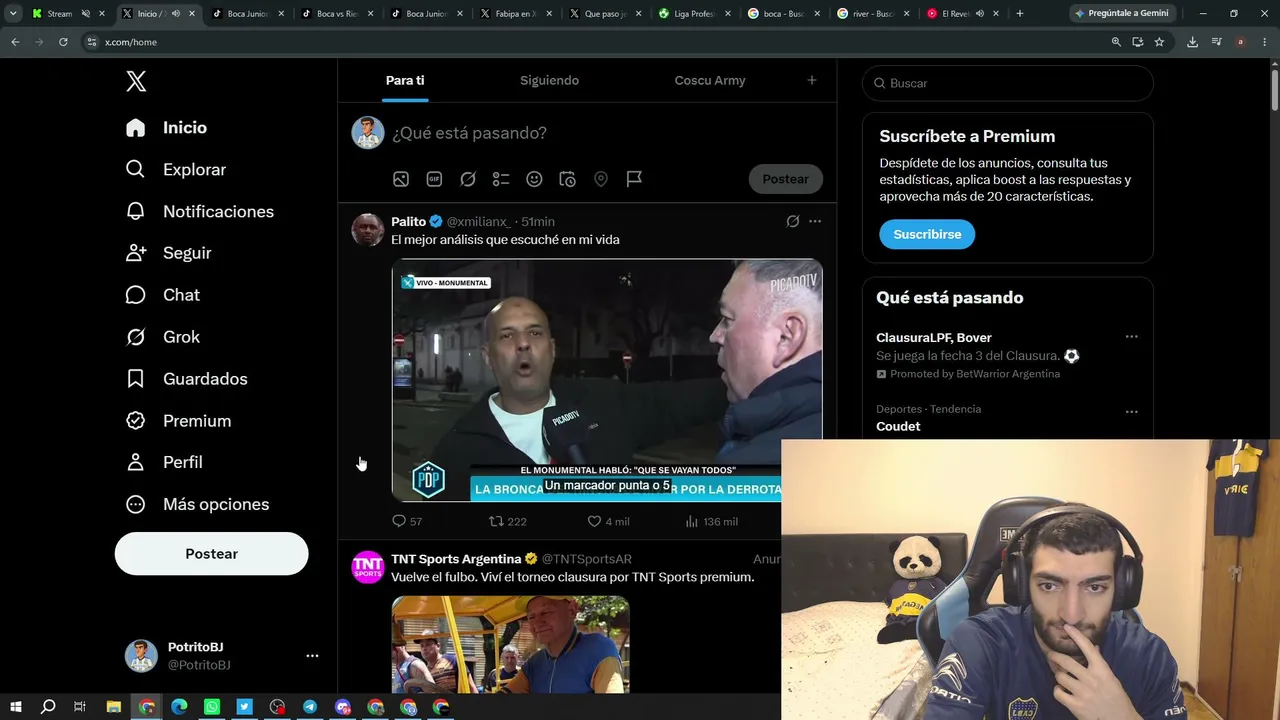Open more options on Palito's post

[815, 221]
